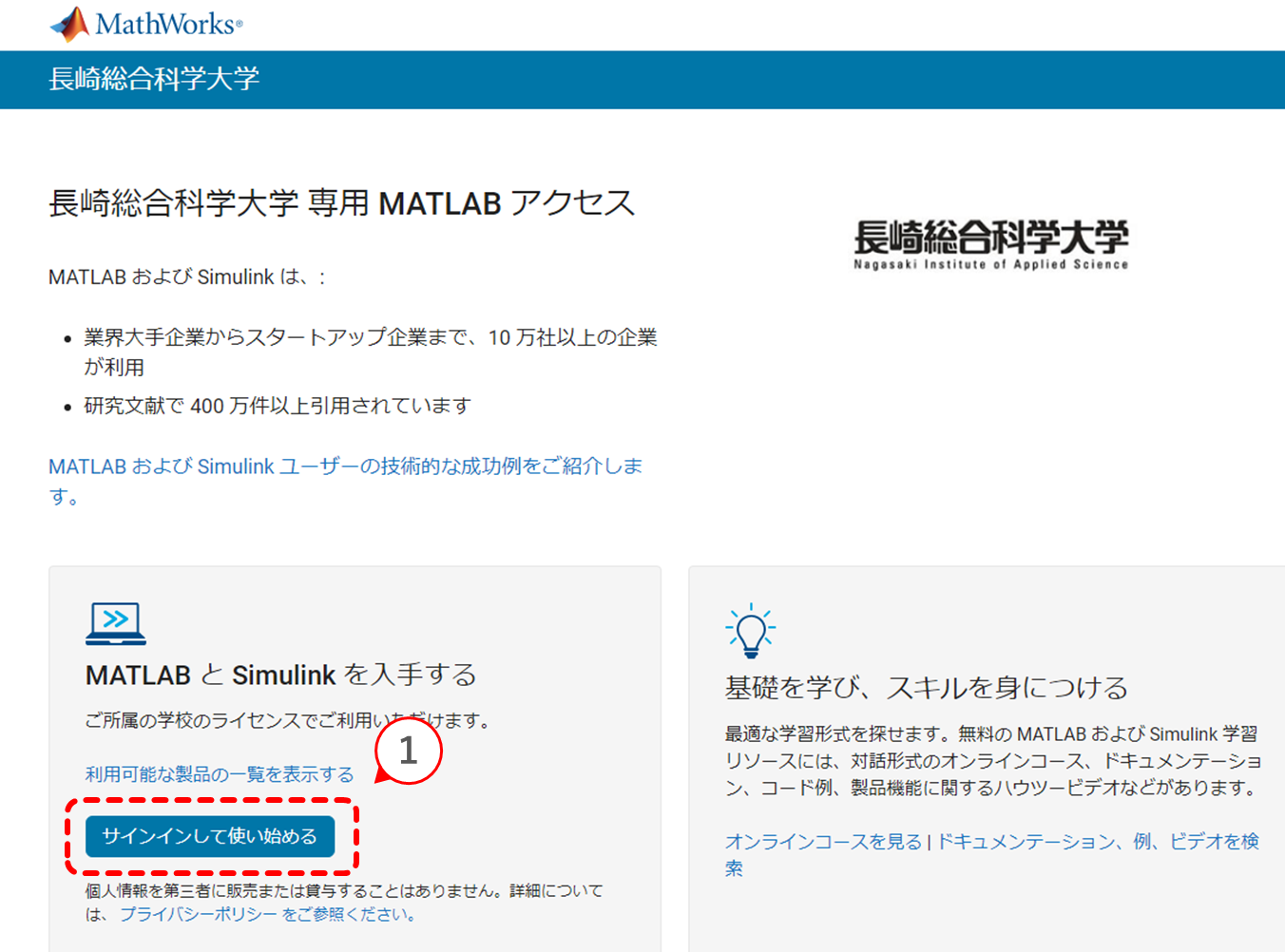Open ドキュメンテーション、例、ビデオを検索 link
Image resolution: width=1285 pixels, height=952 pixels.
click(x=992, y=854)
